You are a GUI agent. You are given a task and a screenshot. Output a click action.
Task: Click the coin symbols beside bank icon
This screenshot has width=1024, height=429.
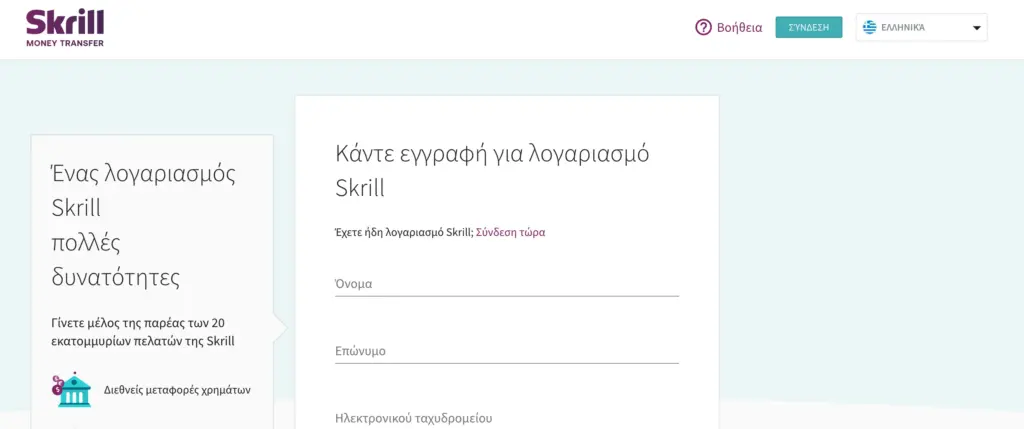coord(58,383)
